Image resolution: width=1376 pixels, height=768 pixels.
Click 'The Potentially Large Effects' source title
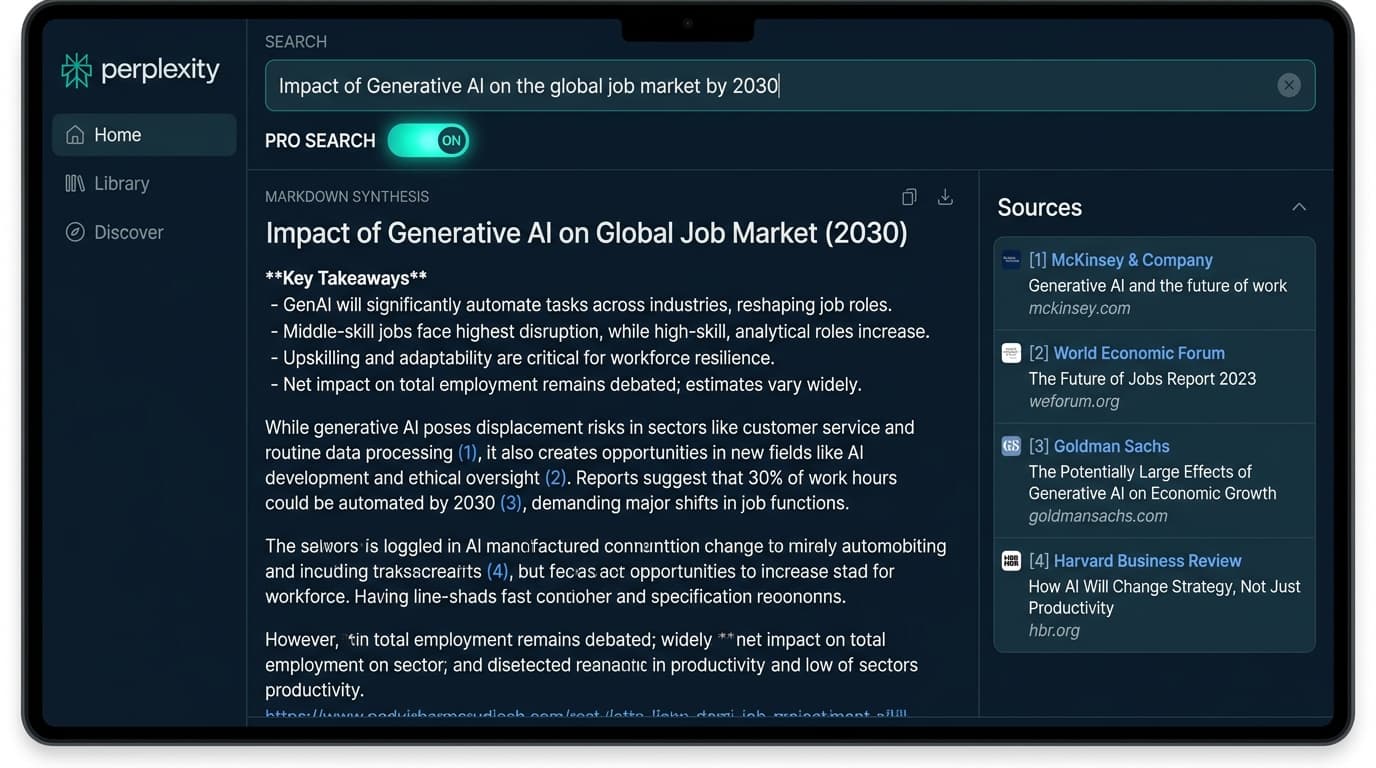(x=1152, y=482)
